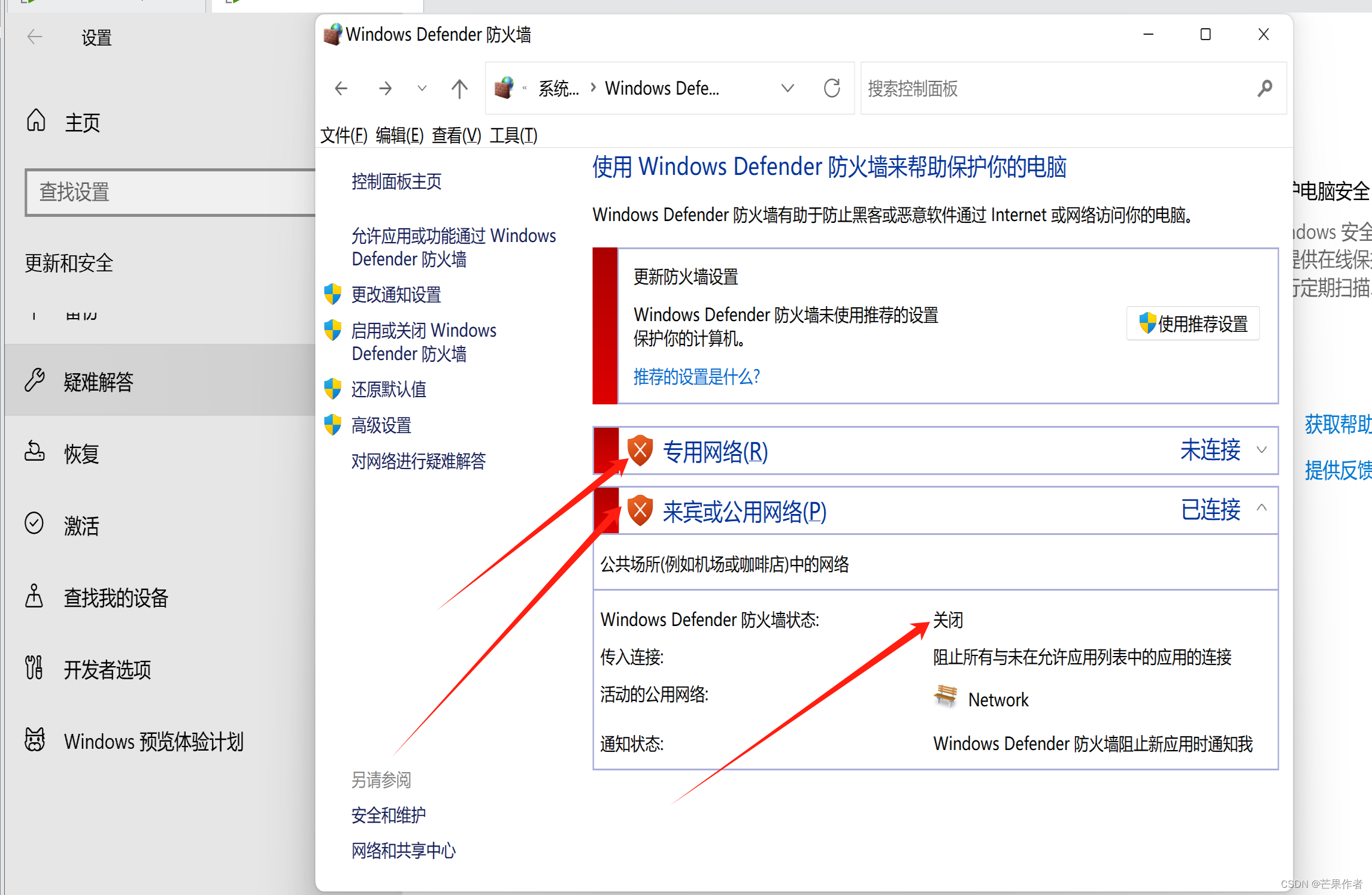Open the 工具(T) menu

tap(513, 135)
